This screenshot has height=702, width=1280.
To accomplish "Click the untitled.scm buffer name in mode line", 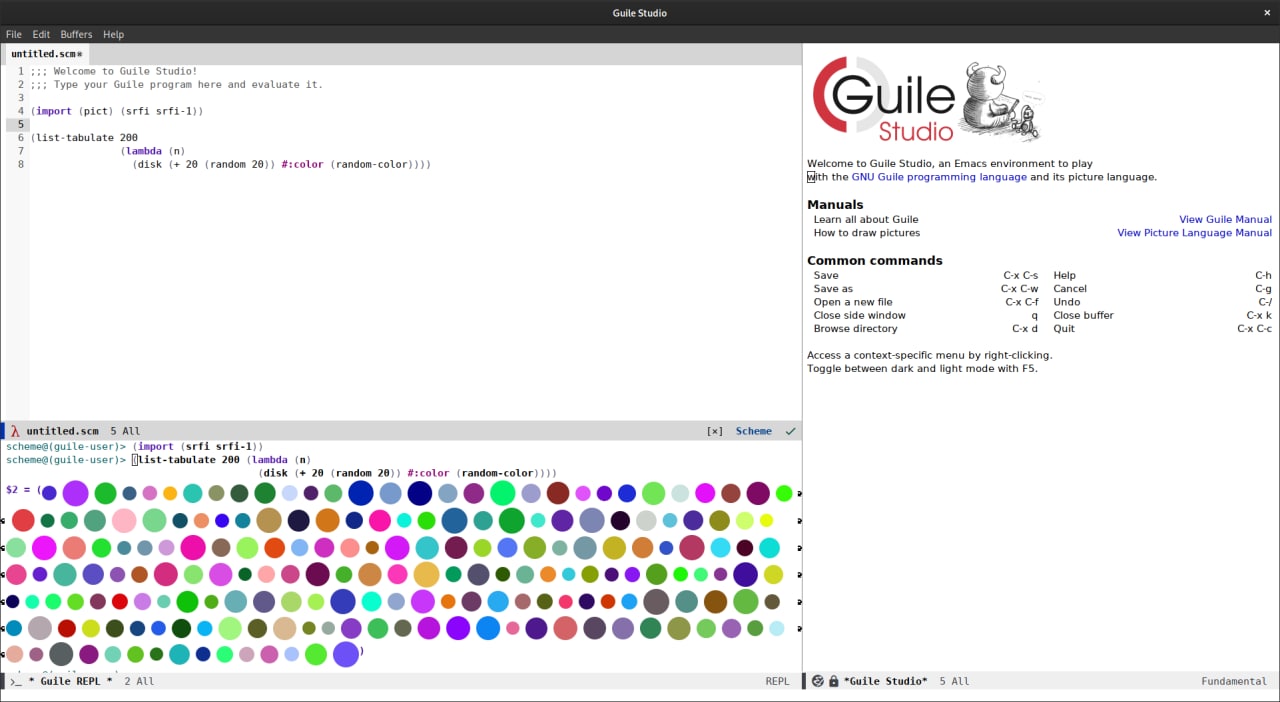I will [x=62, y=431].
